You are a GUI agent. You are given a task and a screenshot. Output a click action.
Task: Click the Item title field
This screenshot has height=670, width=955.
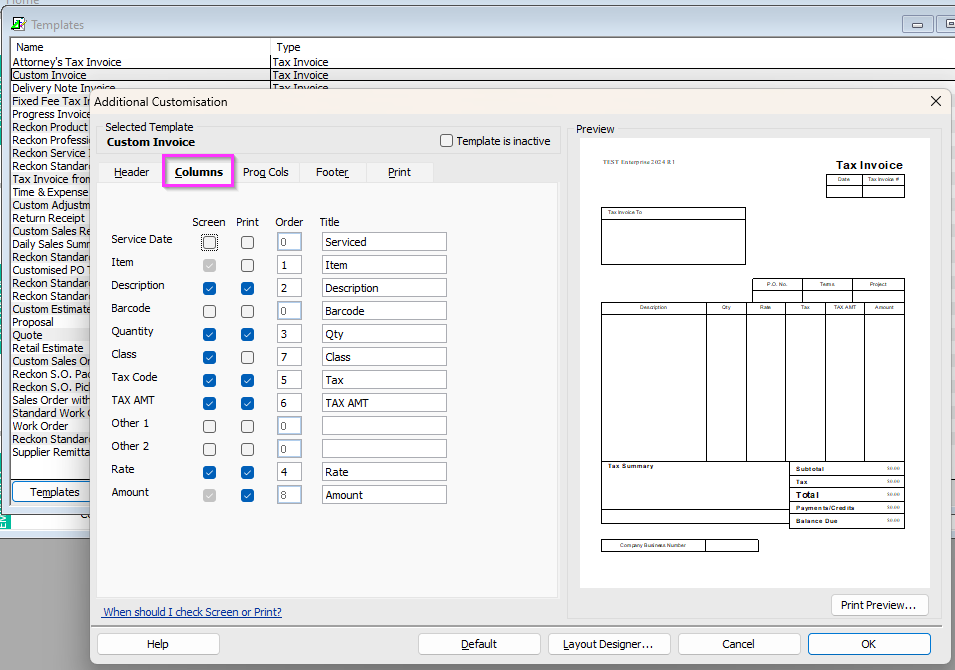click(x=384, y=265)
